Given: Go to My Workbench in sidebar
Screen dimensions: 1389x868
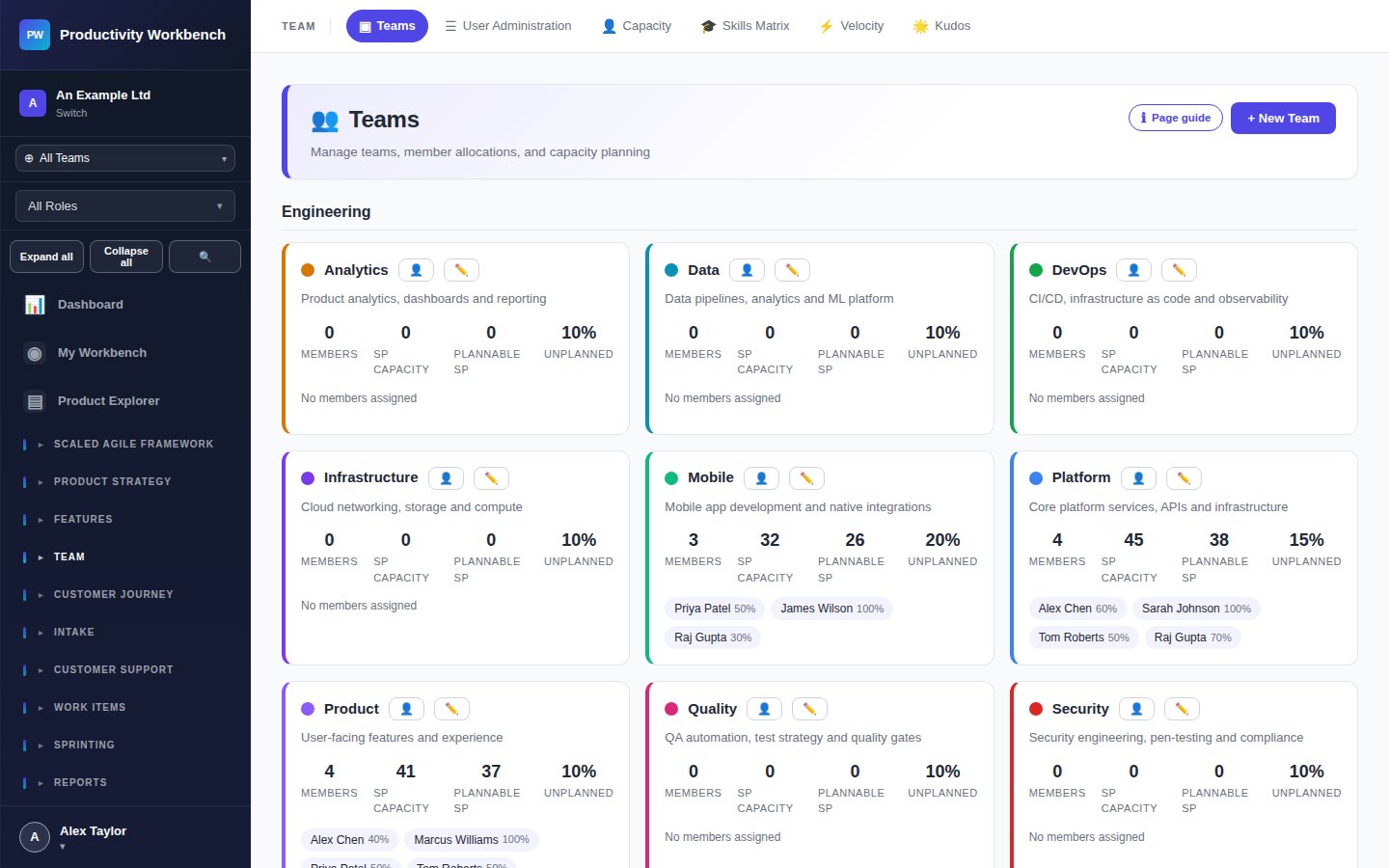Looking at the screenshot, I should click(125, 353).
